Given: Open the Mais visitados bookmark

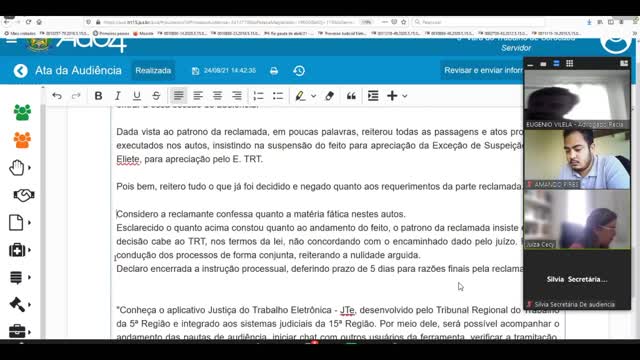Looking at the screenshot, I should pyautogui.click(x=20, y=33).
